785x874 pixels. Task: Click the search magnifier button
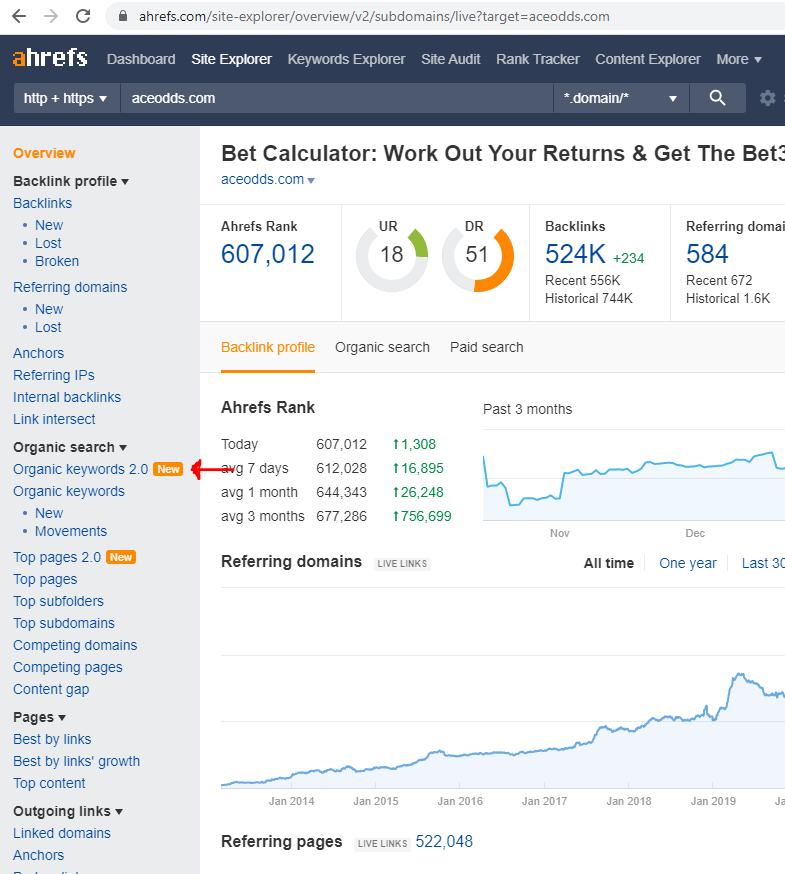[717, 98]
